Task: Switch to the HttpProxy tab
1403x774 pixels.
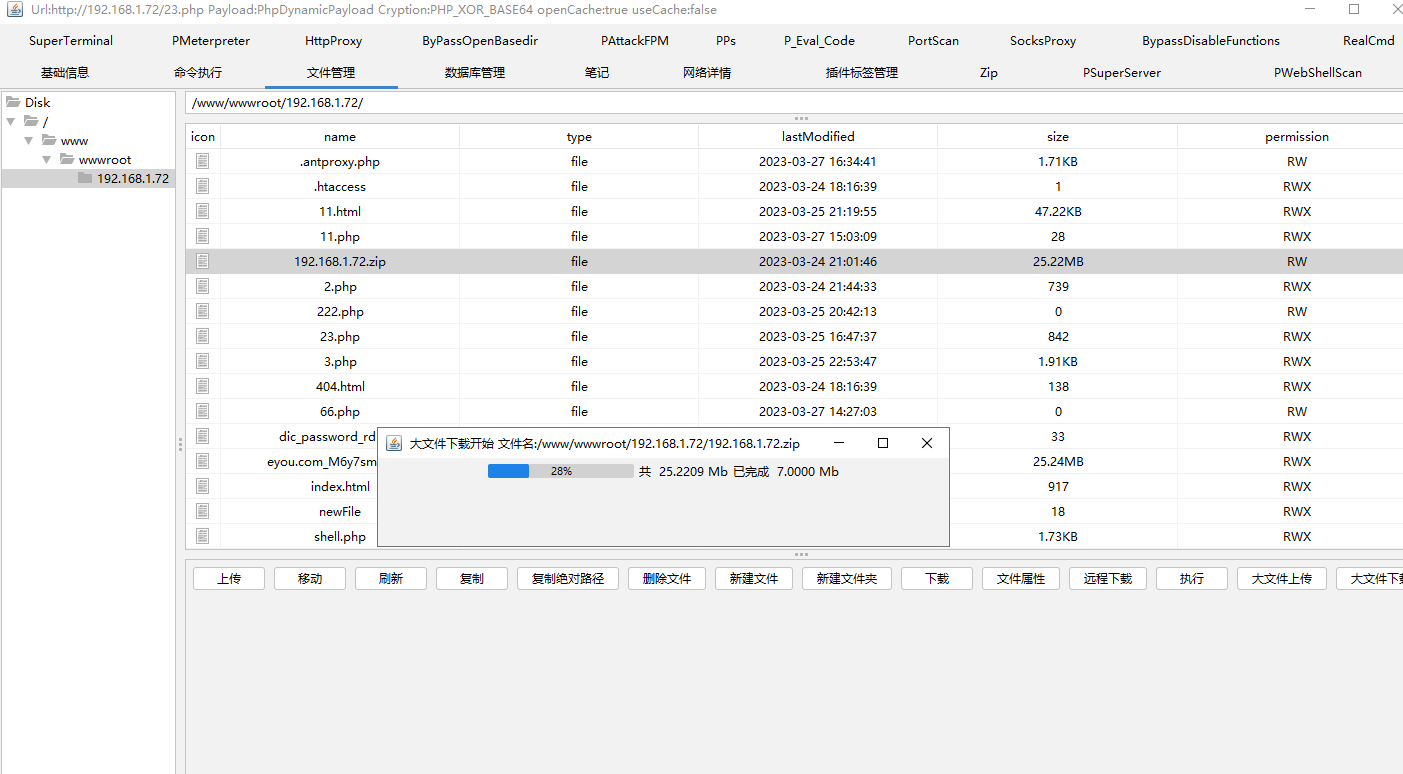Action: 334,41
